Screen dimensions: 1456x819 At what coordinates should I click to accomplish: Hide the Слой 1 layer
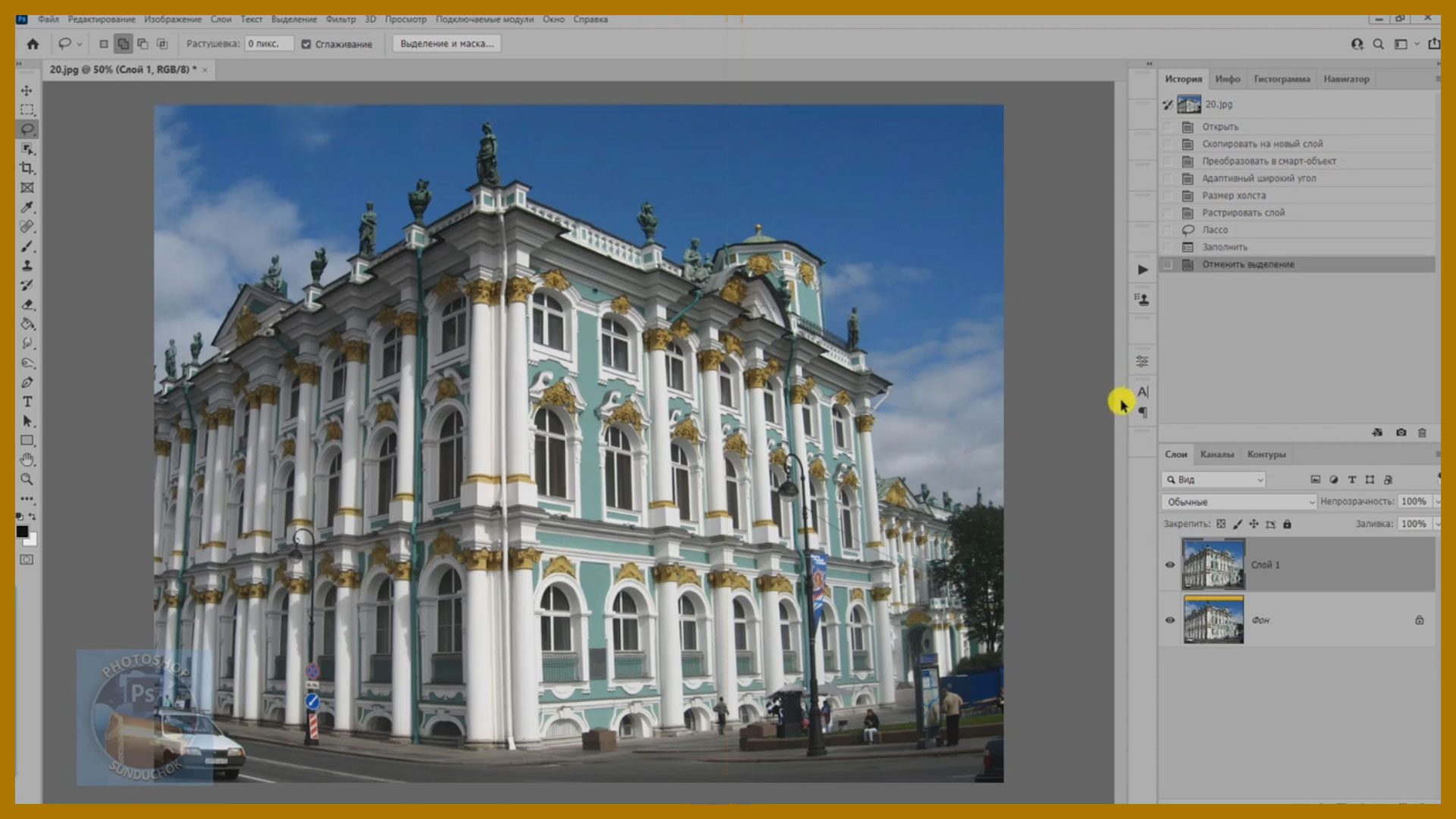[1170, 565]
